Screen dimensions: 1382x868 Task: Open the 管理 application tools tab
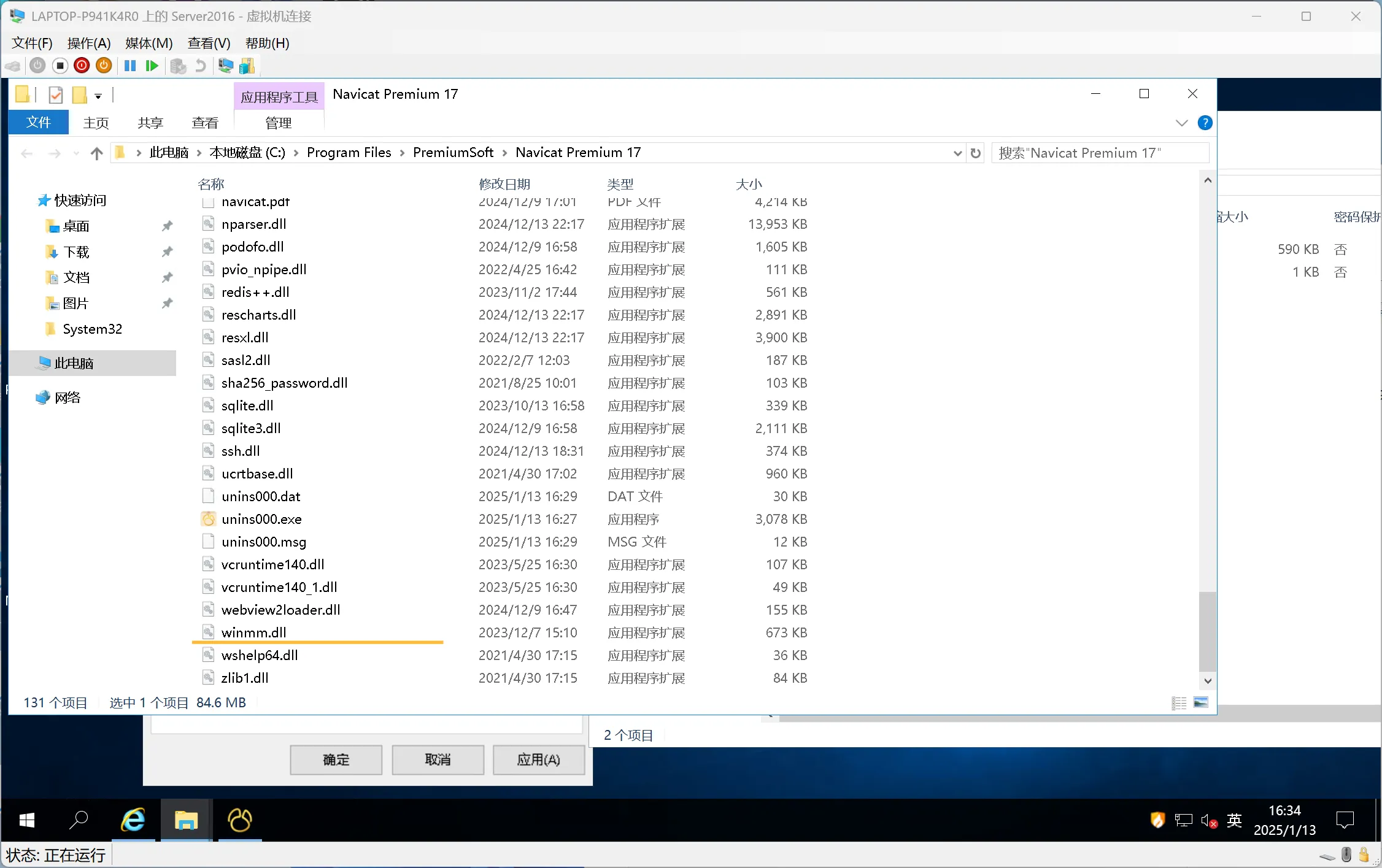click(279, 123)
